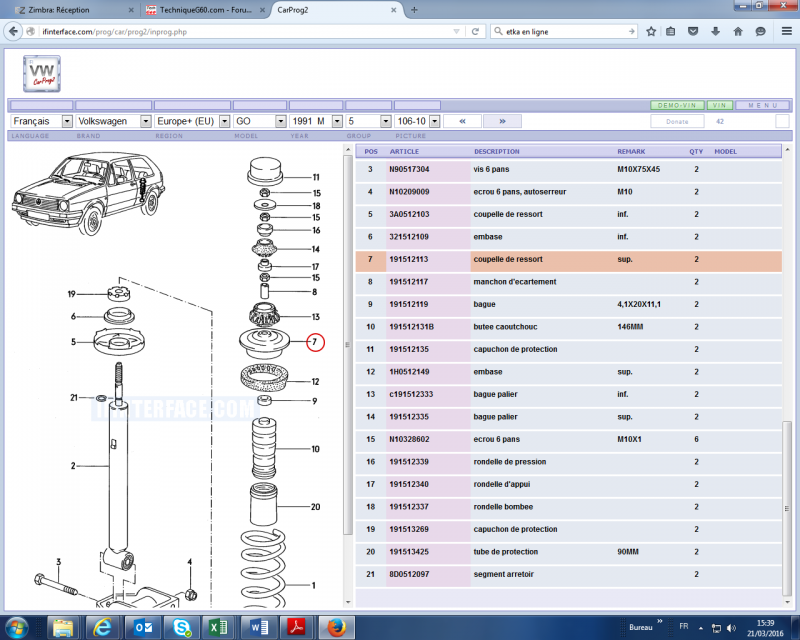800x640 pixels.
Task: Open the Europe+ (EU) region dropdown
Action: point(192,121)
